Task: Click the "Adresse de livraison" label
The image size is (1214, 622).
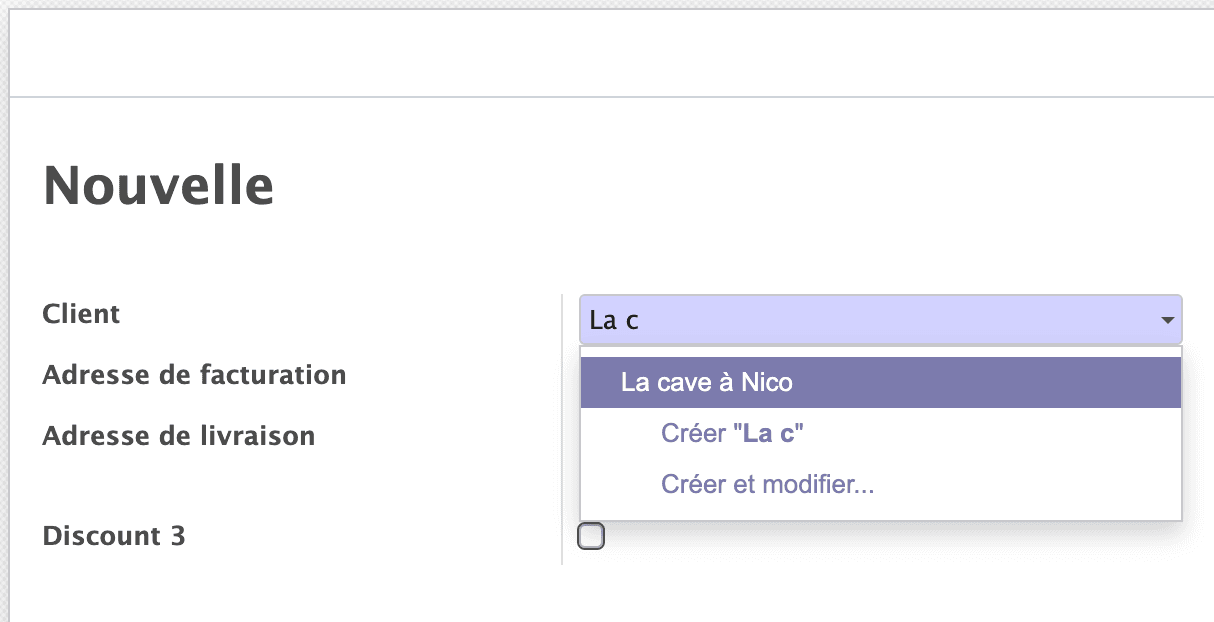Action: tap(178, 436)
